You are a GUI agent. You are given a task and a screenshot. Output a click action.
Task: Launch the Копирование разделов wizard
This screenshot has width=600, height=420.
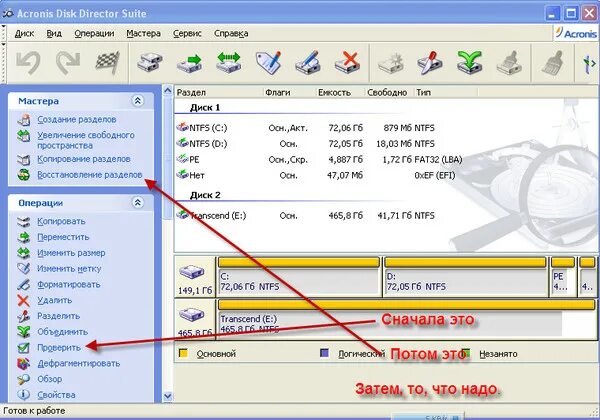point(84,159)
